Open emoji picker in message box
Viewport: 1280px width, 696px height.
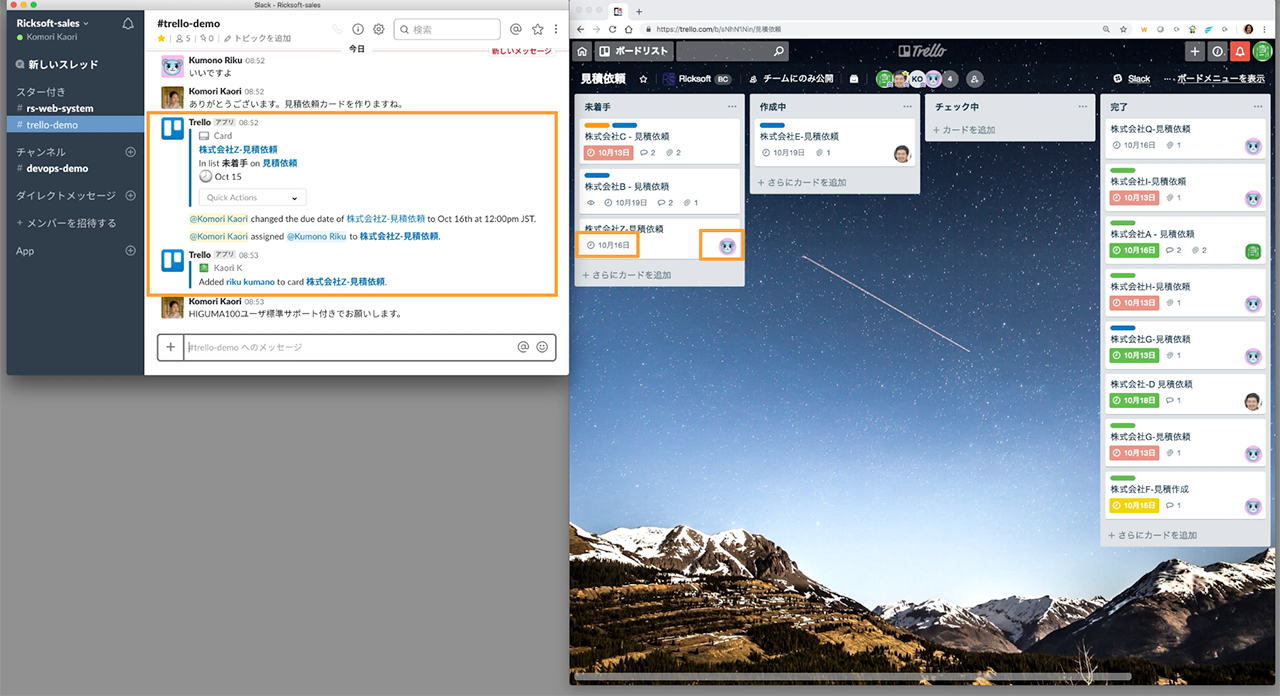tap(543, 347)
